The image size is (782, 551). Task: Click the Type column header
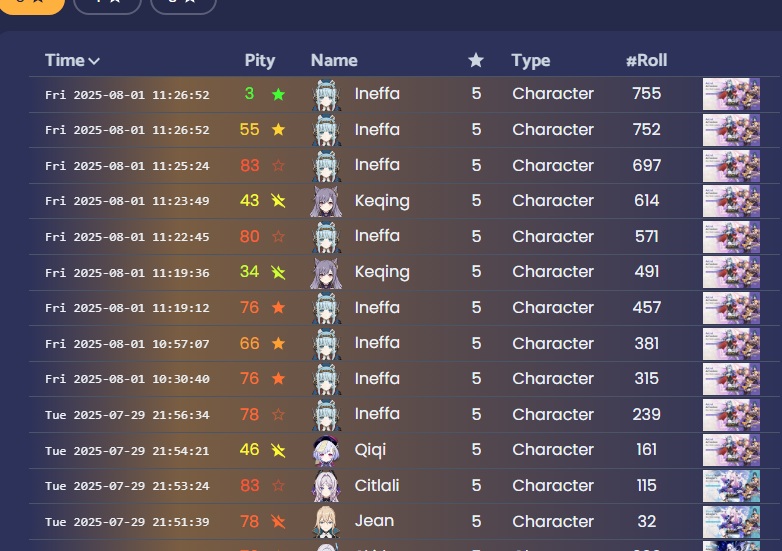click(531, 60)
